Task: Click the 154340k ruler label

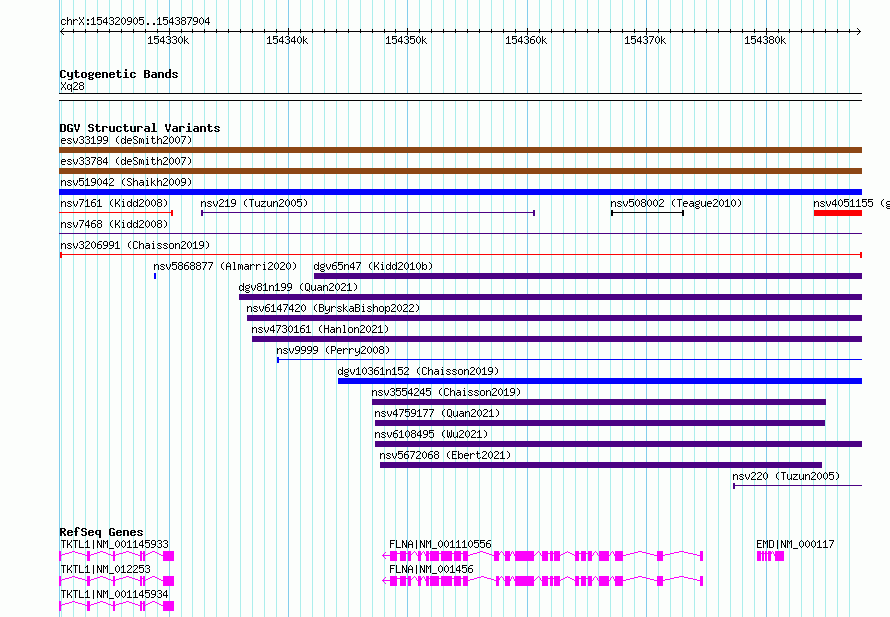Action: (x=287, y=40)
